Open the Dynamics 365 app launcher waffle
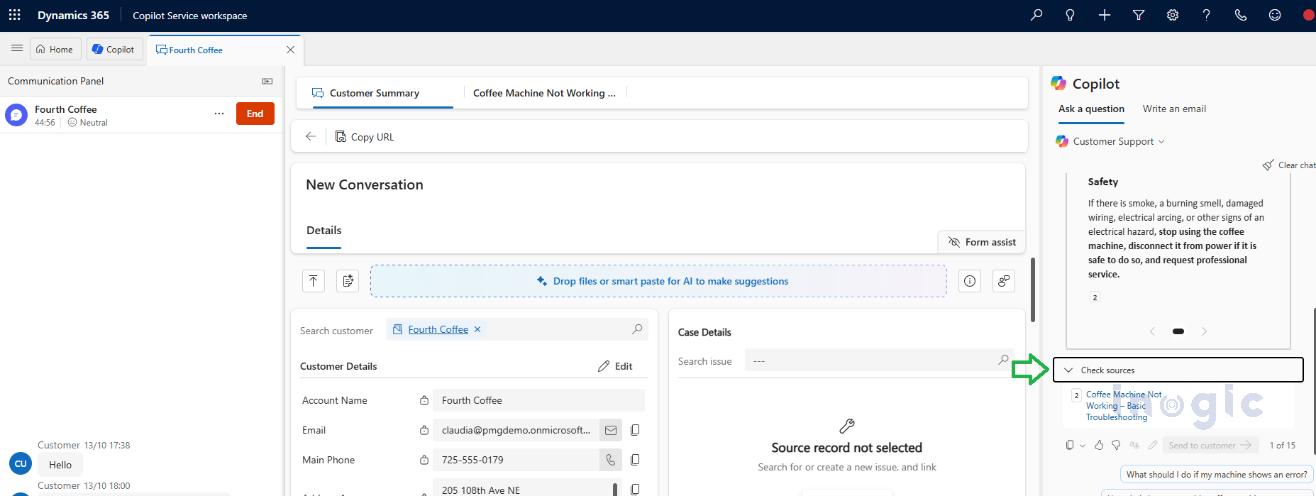Screen dimensions: 1316x496 [15, 15]
